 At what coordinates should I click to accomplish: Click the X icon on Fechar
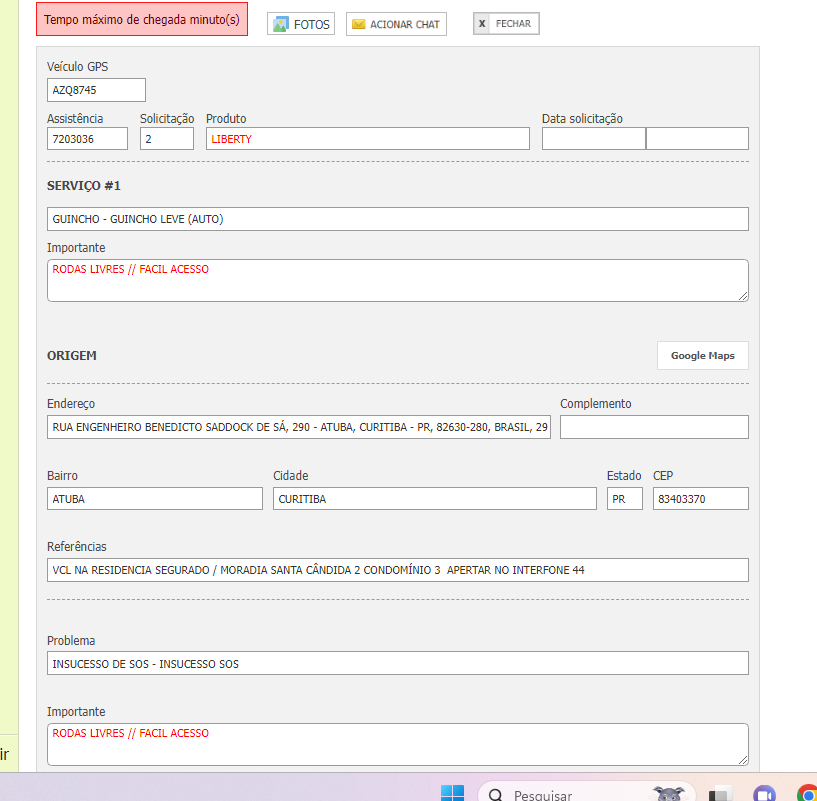pos(482,23)
